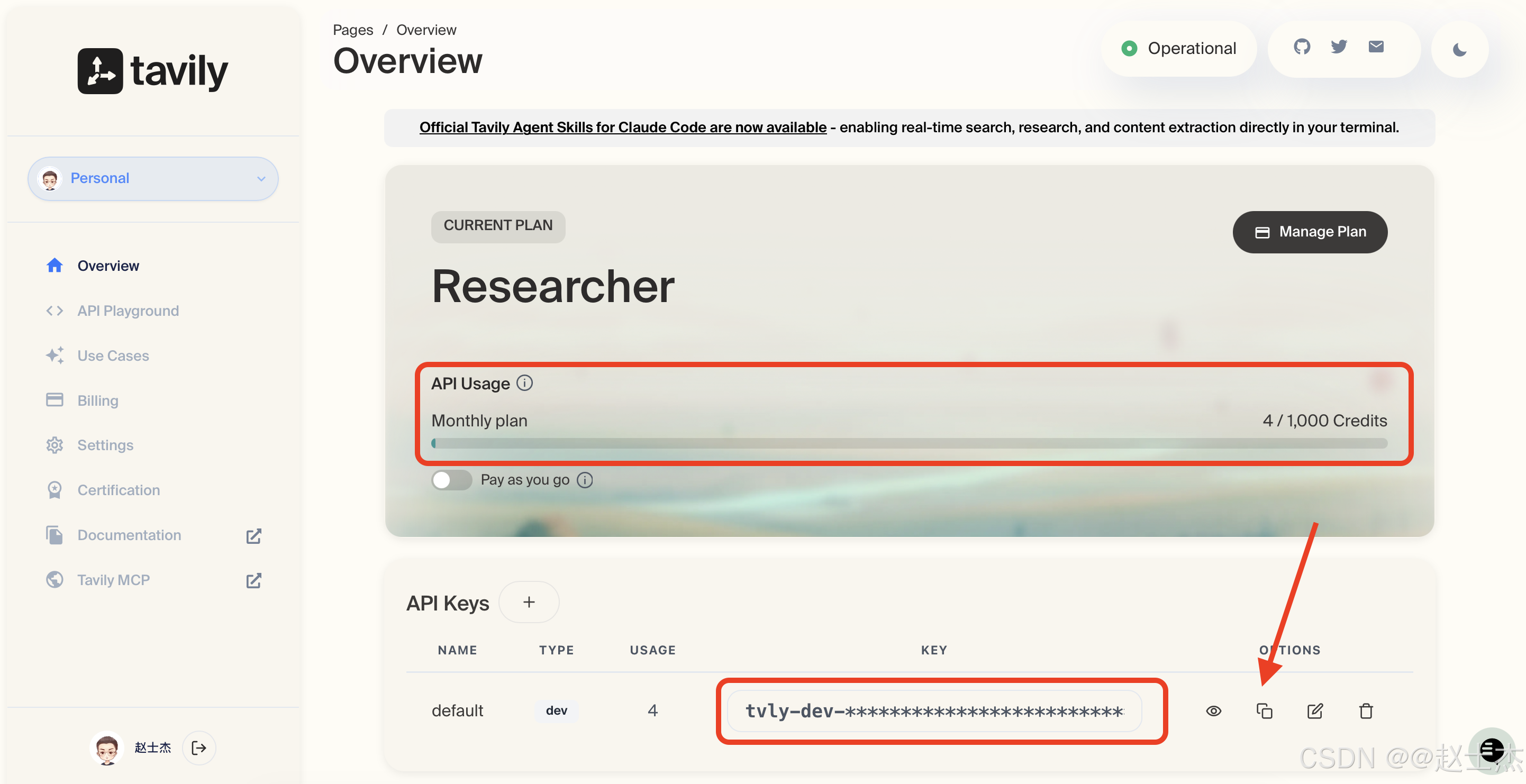This screenshot has height=784, width=1526.
Task: Open Tavily Agent Skills announcement link
Action: pos(623,127)
